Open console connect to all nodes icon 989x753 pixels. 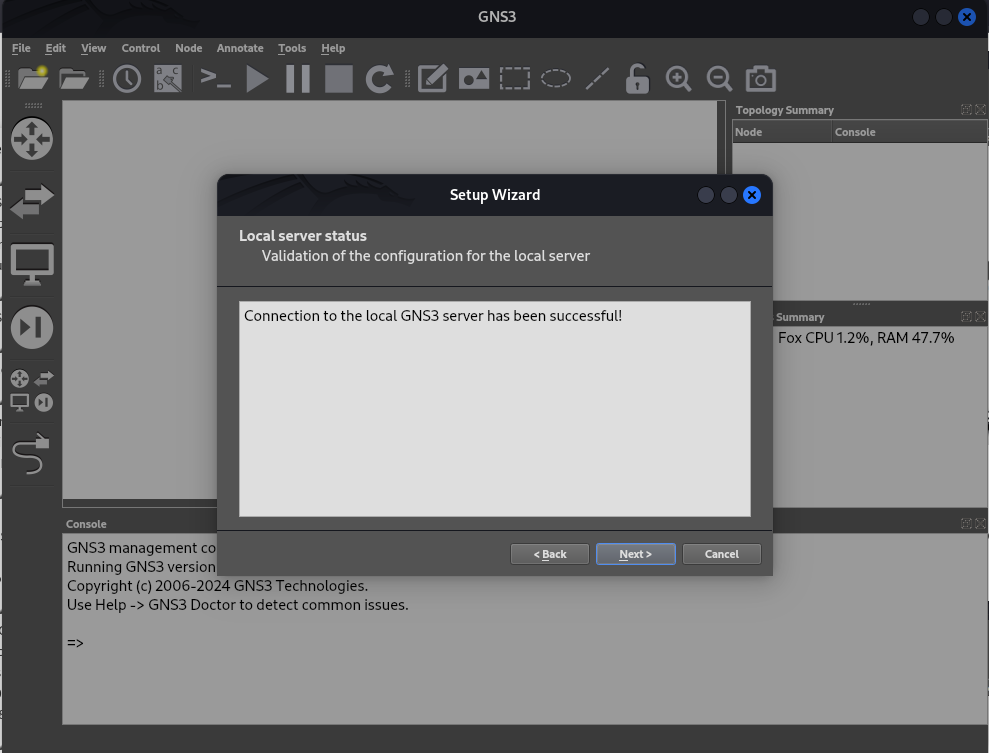(x=215, y=78)
